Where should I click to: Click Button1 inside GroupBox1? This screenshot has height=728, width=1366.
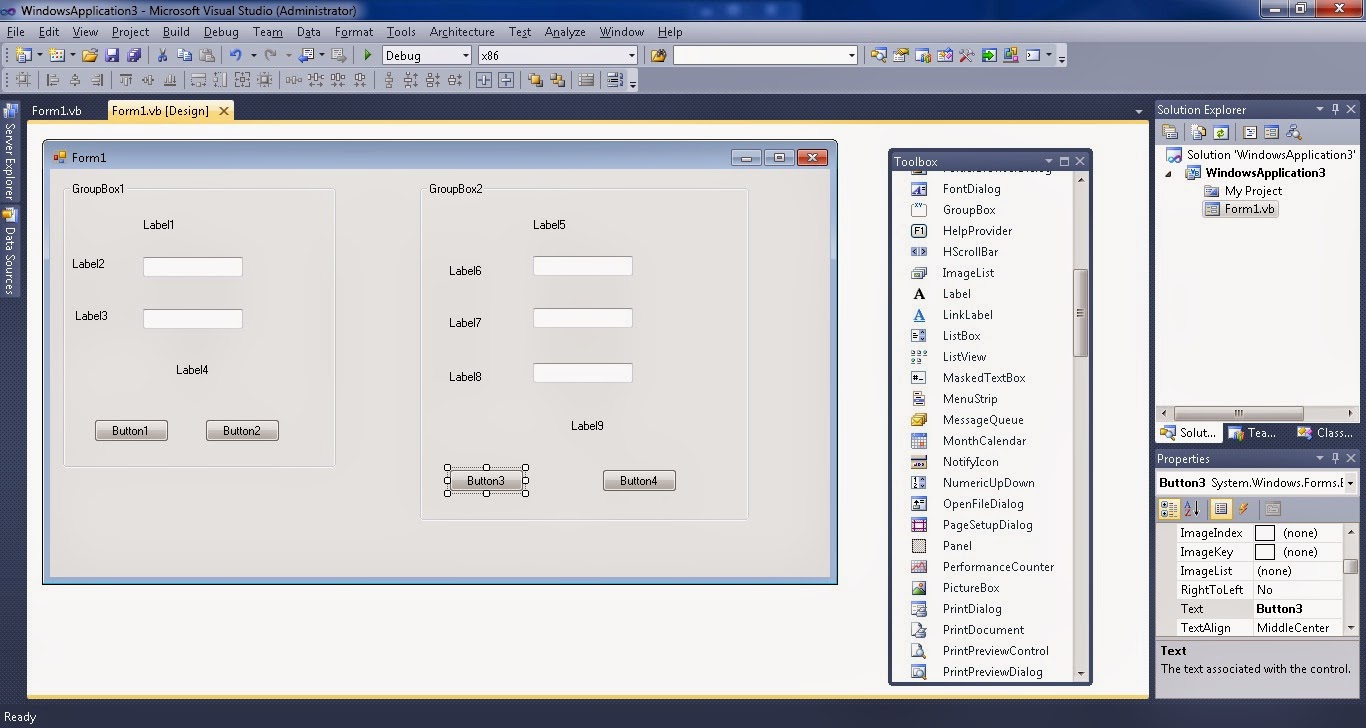131,430
